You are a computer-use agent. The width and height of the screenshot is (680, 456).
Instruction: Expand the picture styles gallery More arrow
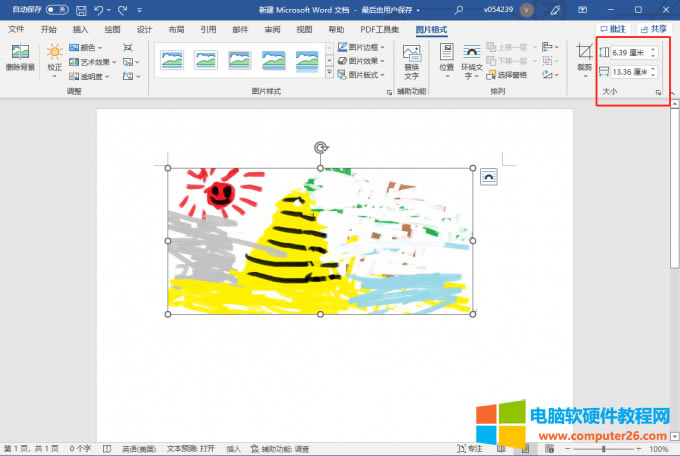point(330,73)
